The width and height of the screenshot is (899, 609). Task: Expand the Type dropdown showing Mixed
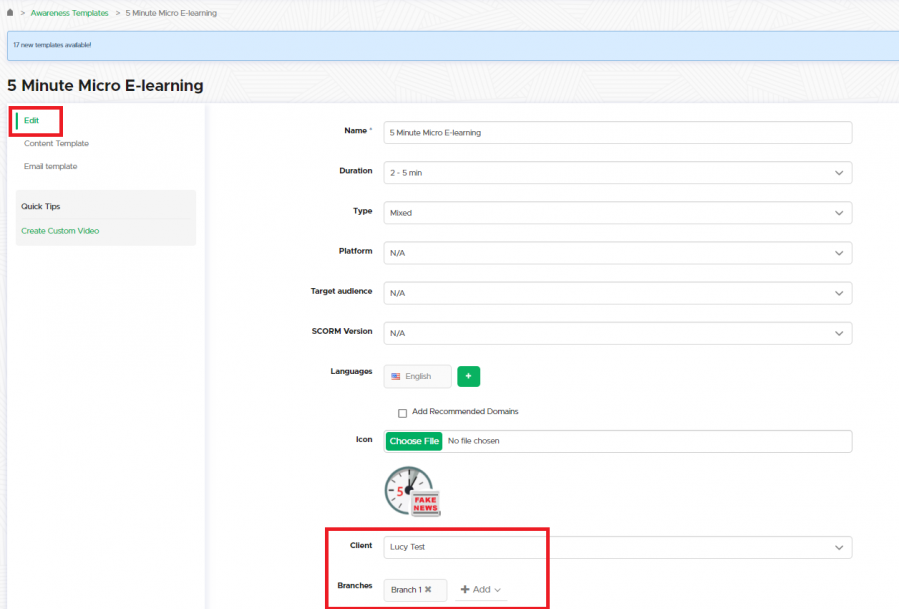pos(617,213)
